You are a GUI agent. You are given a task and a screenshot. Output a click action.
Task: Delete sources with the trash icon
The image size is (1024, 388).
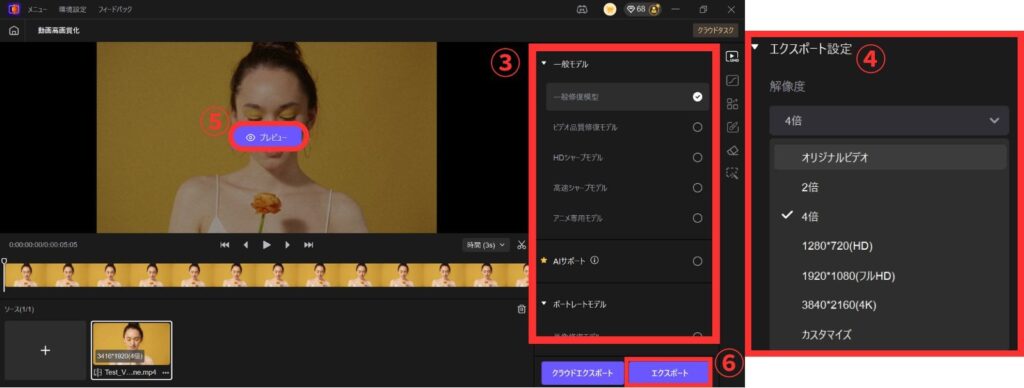click(x=521, y=310)
